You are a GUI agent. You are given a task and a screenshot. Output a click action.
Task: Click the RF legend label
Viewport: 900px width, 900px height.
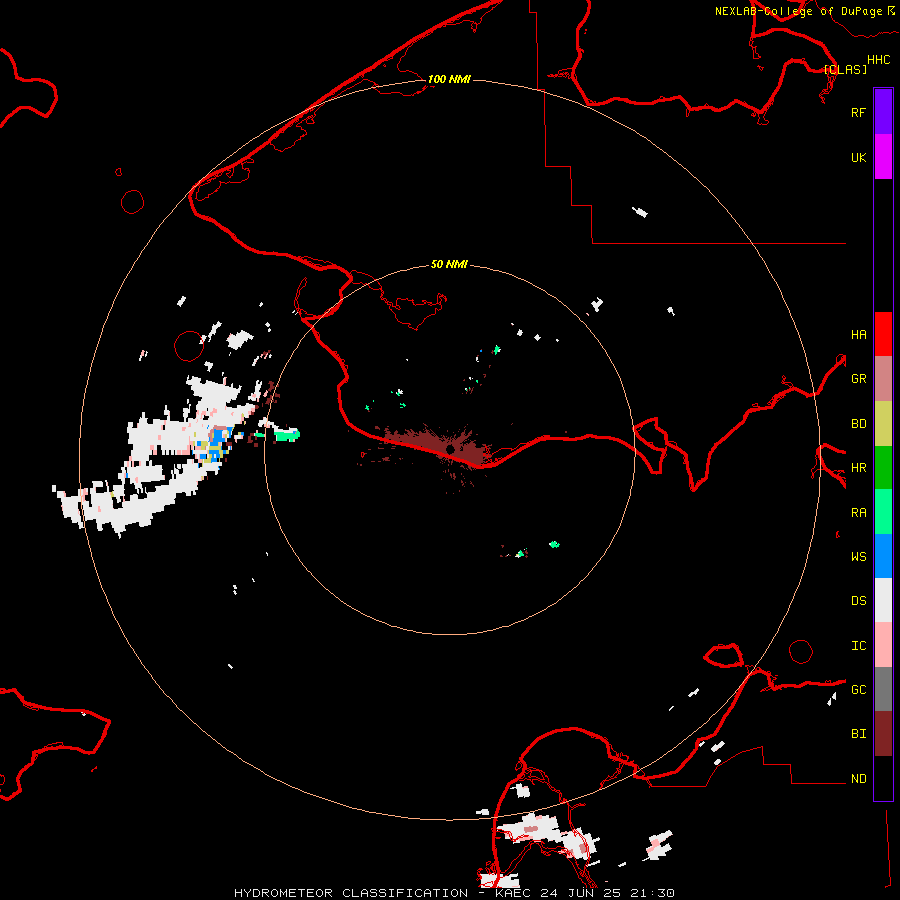click(858, 112)
